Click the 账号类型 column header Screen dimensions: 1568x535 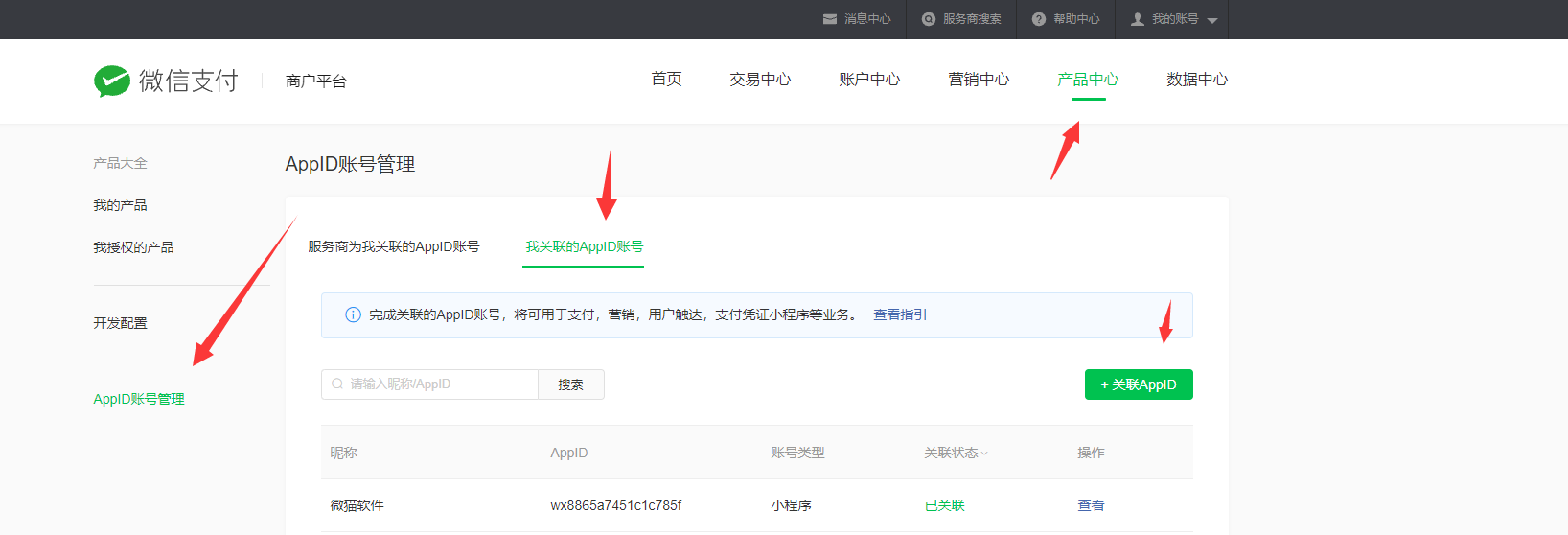[797, 453]
